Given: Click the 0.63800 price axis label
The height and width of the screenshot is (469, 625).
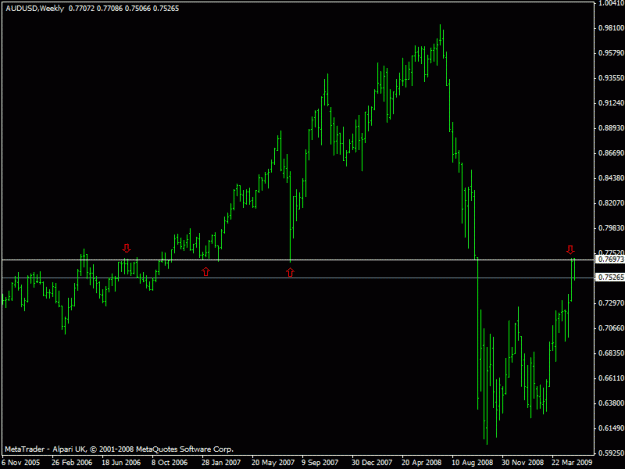Looking at the screenshot, I should click(611, 403).
